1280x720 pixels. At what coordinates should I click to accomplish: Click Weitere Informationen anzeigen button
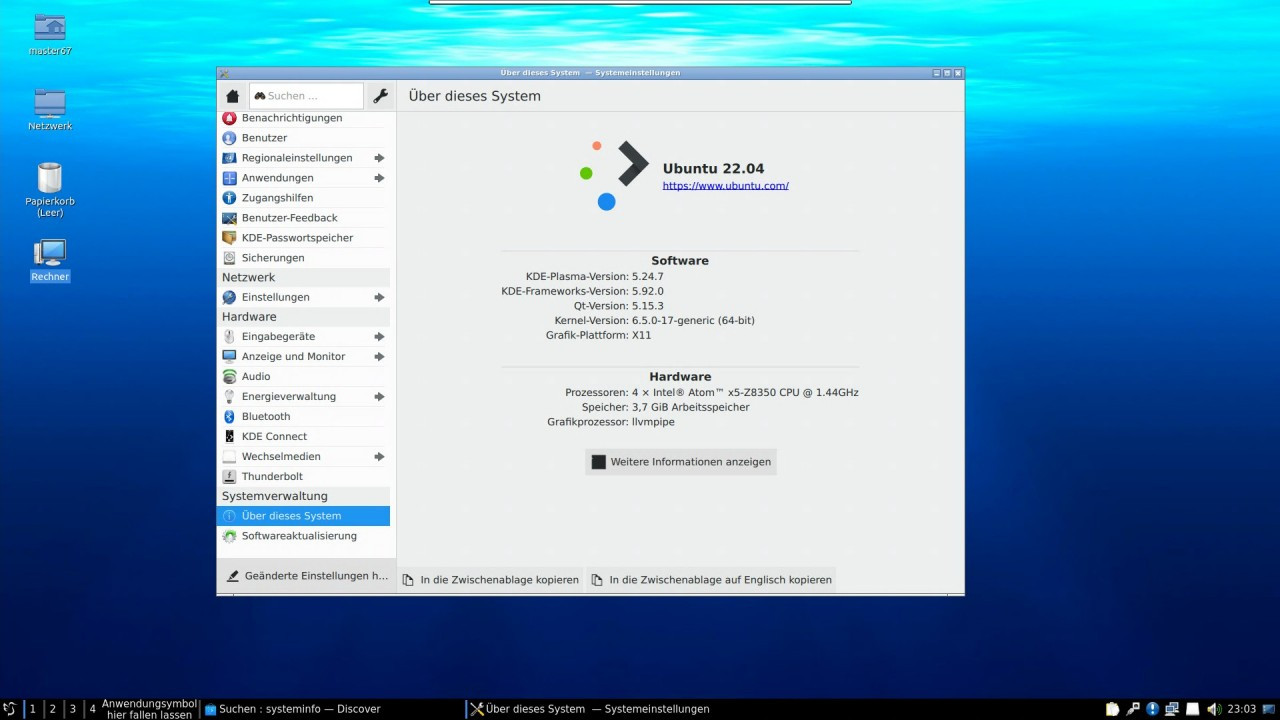pos(681,462)
